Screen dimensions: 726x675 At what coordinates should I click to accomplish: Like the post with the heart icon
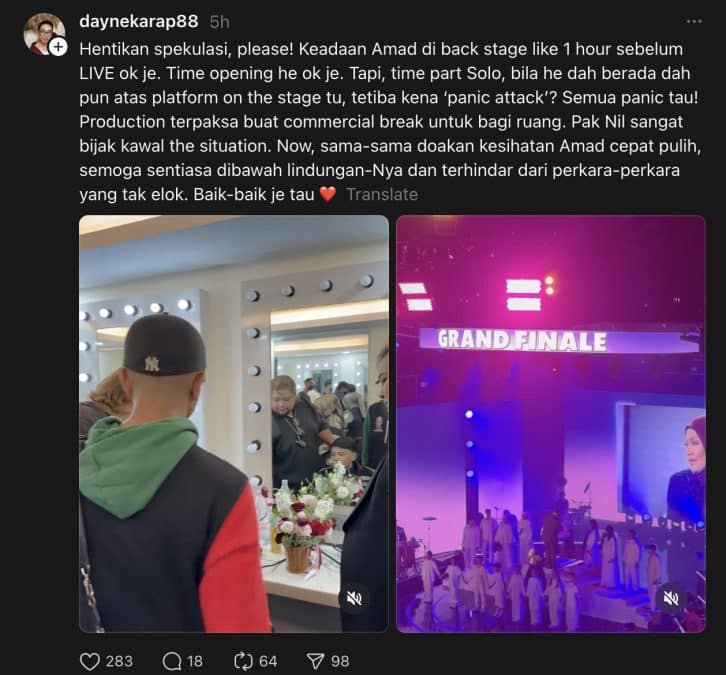[x=90, y=661]
